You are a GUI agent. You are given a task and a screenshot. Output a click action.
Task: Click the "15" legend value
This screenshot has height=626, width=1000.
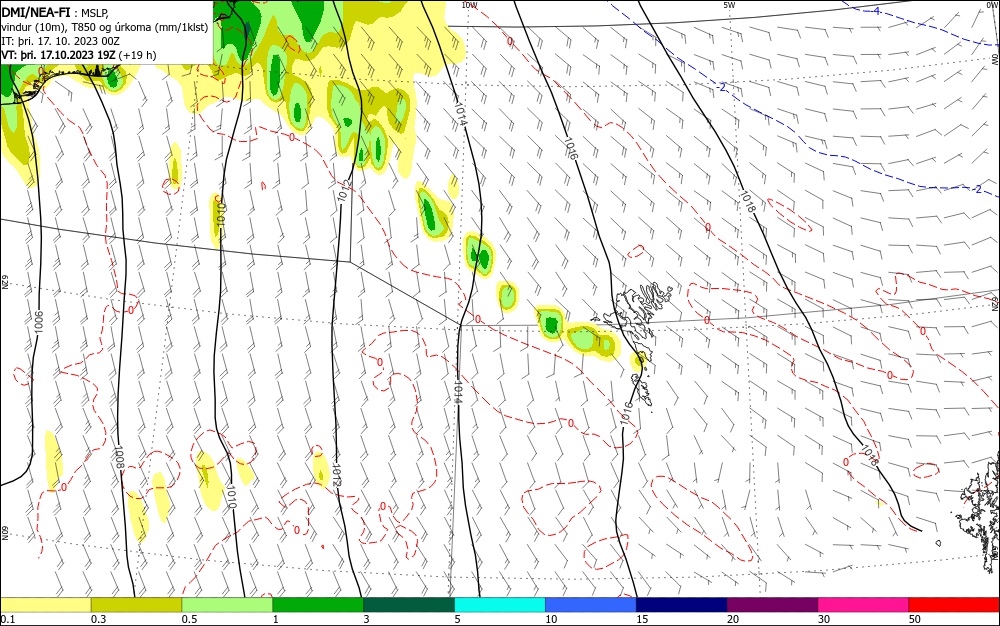point(642,619)
